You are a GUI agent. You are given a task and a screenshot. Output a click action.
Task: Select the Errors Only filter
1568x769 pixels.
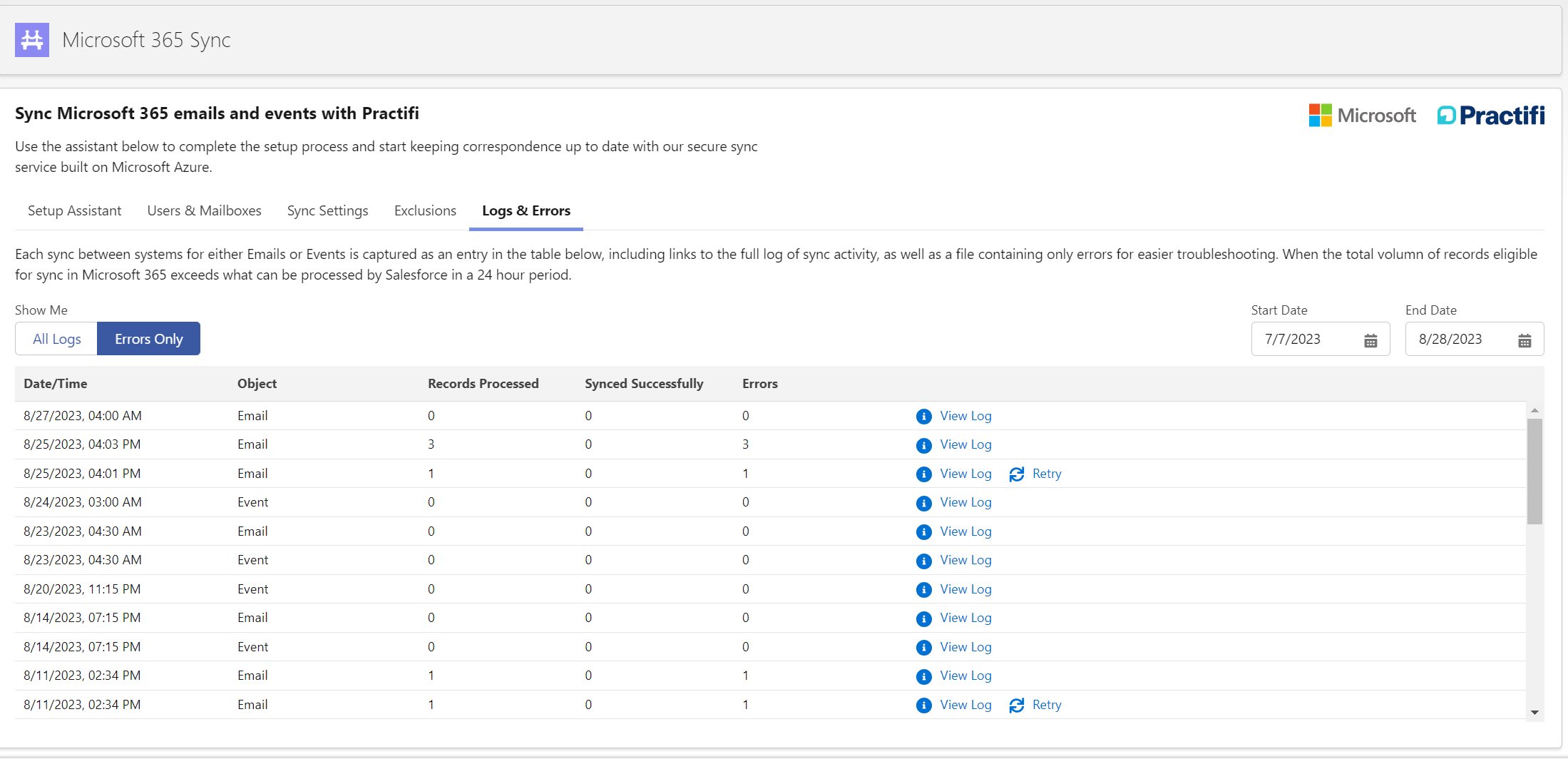148,338
